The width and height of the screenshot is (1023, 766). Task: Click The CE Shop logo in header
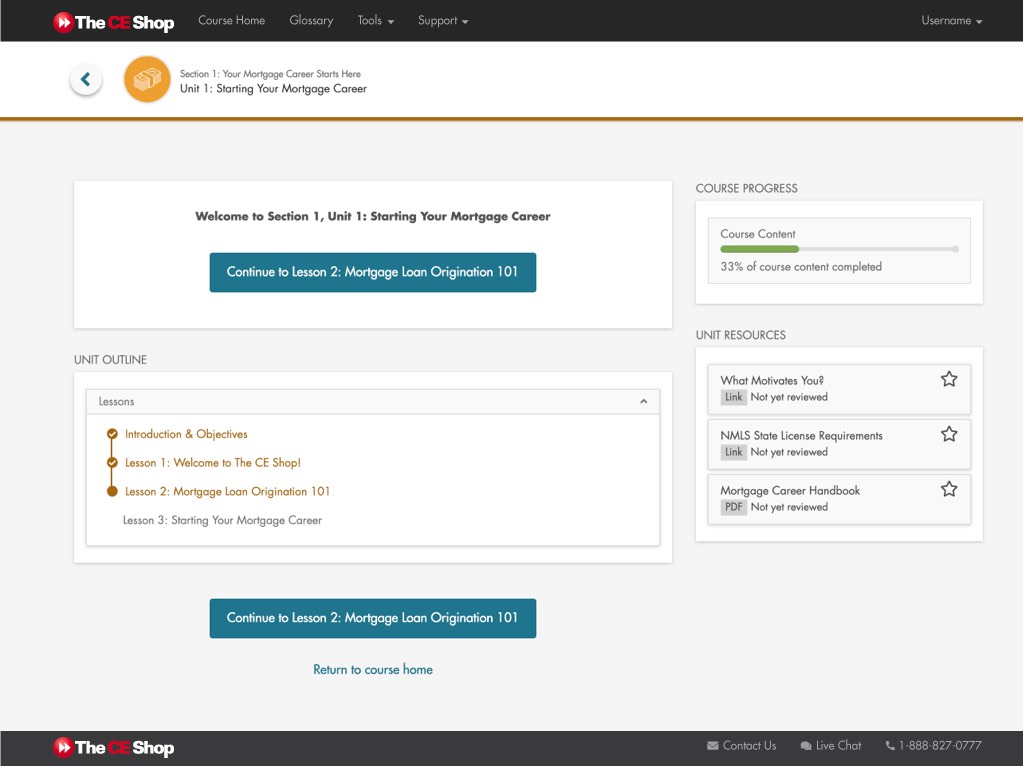(x=114, y=22)
